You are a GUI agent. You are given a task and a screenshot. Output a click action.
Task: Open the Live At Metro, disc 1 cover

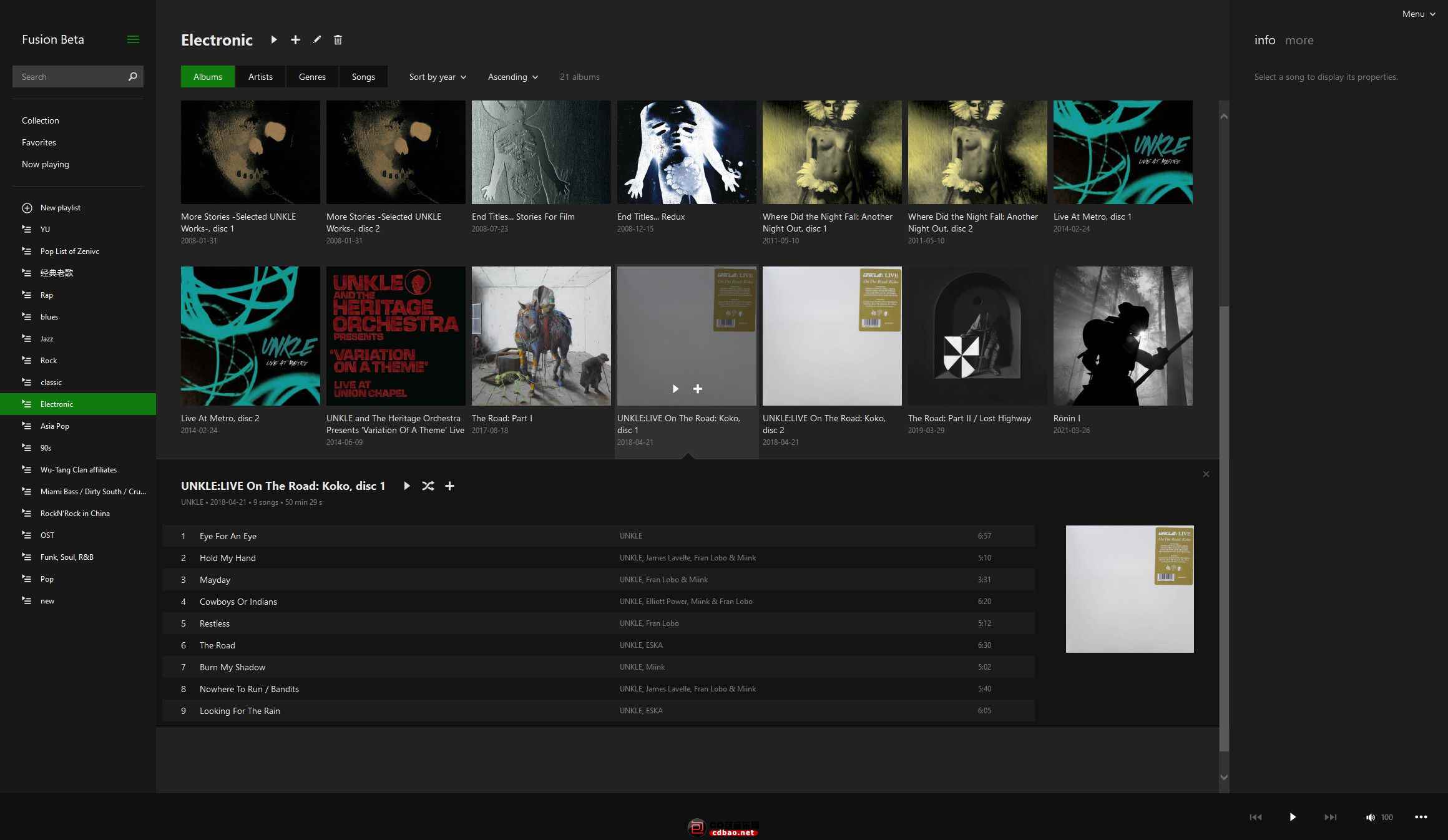coord(1123,152)
